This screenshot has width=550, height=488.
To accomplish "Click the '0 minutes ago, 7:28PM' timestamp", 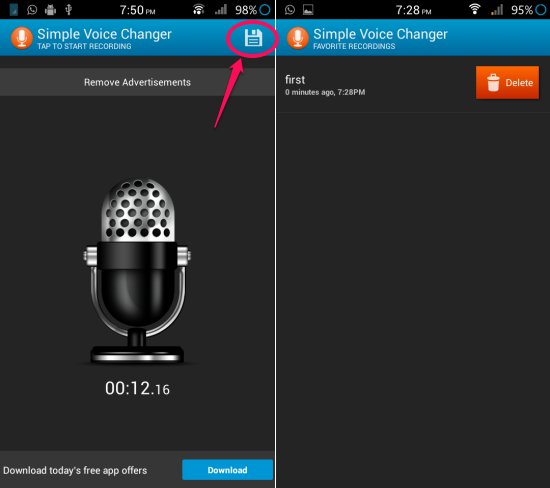I will (325, 92).
